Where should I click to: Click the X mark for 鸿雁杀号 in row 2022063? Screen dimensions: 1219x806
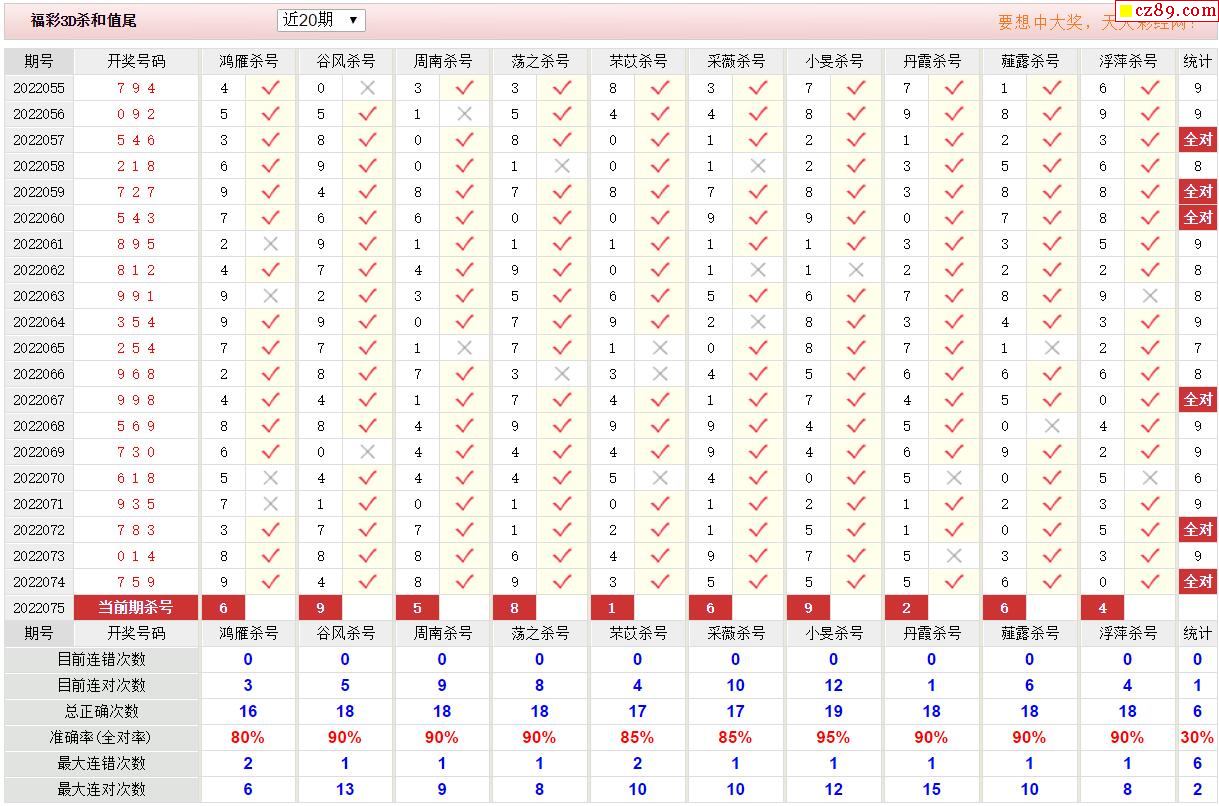tap(270, 296)
